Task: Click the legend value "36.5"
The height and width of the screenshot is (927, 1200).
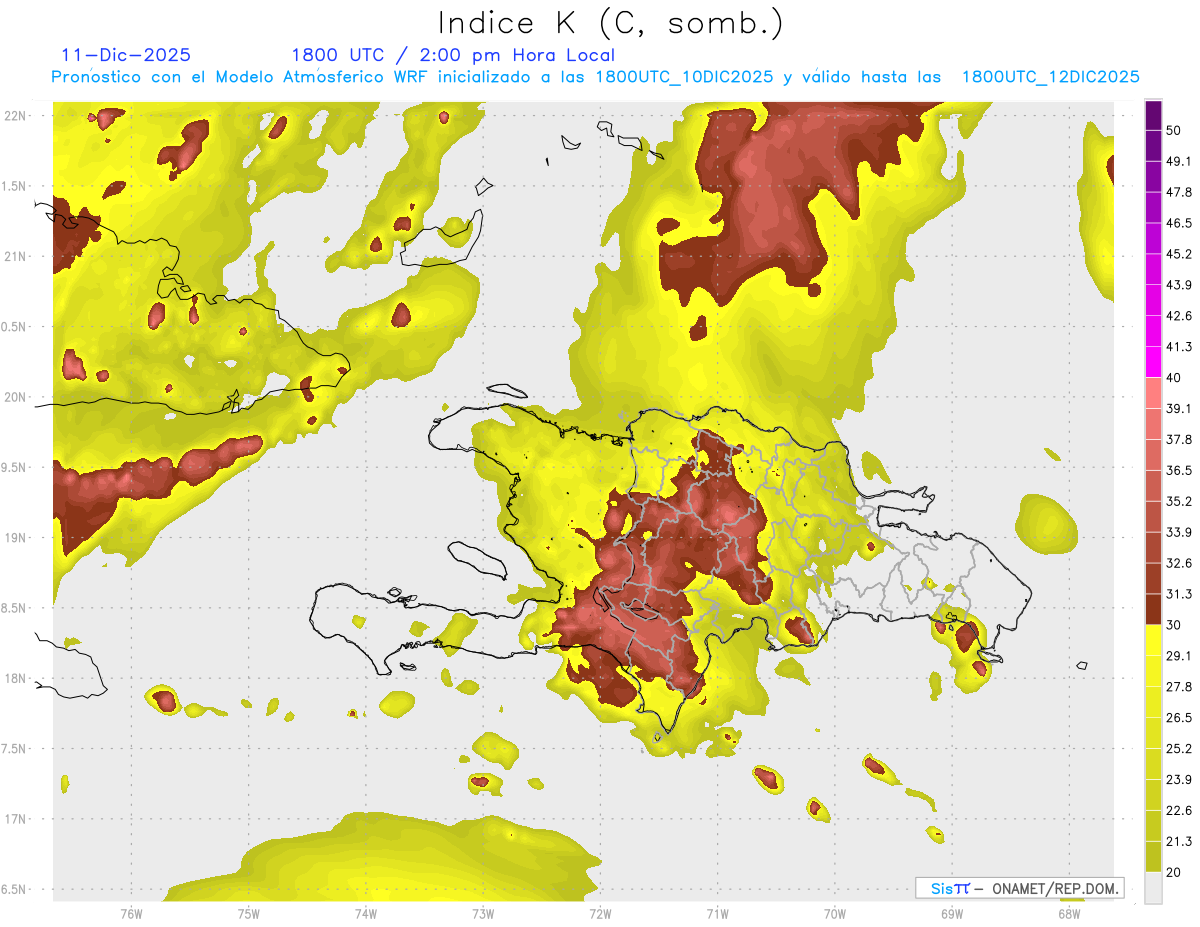Action: point(1179,470)
